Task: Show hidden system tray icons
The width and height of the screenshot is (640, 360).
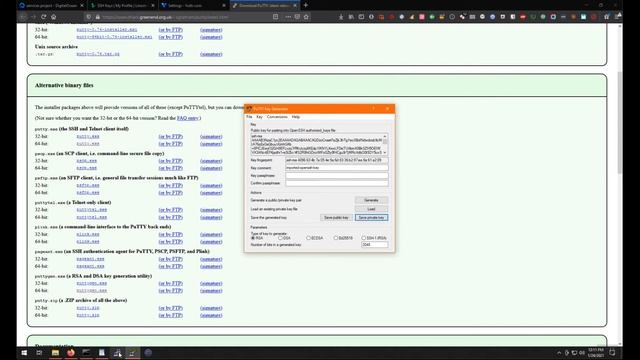Action: pos(559,353)
